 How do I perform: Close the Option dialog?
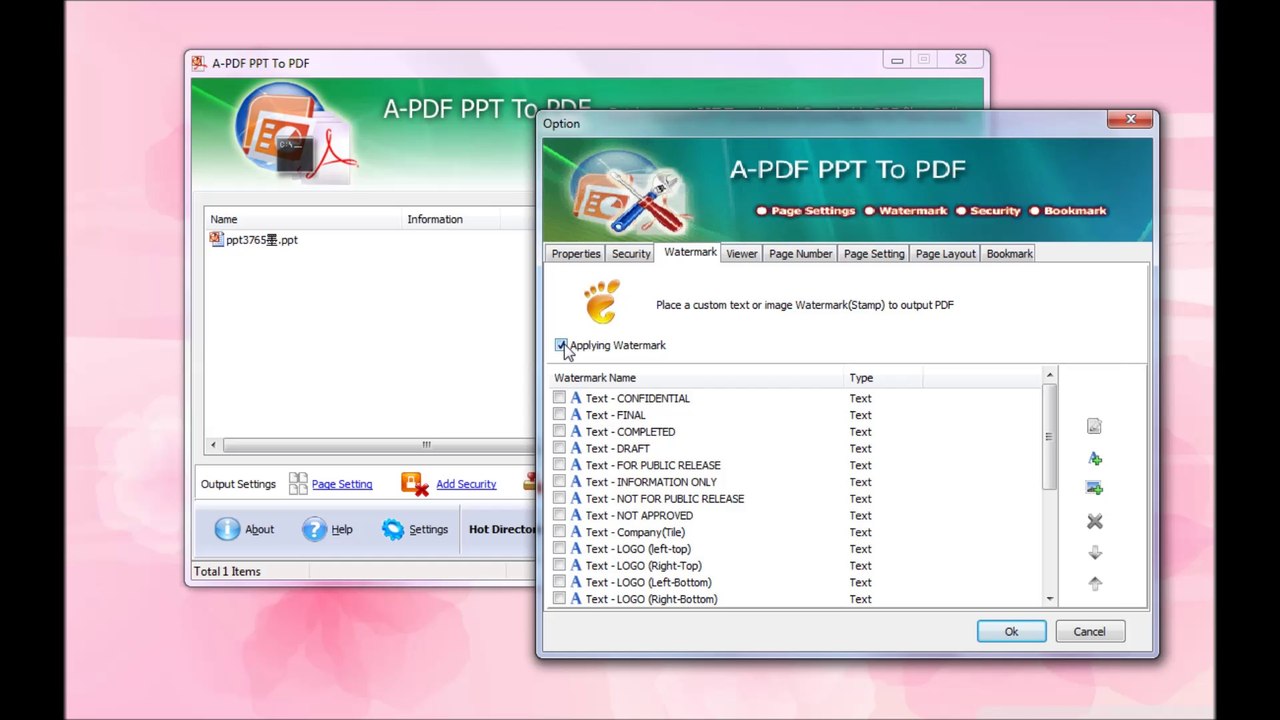tap(1131, 120)
